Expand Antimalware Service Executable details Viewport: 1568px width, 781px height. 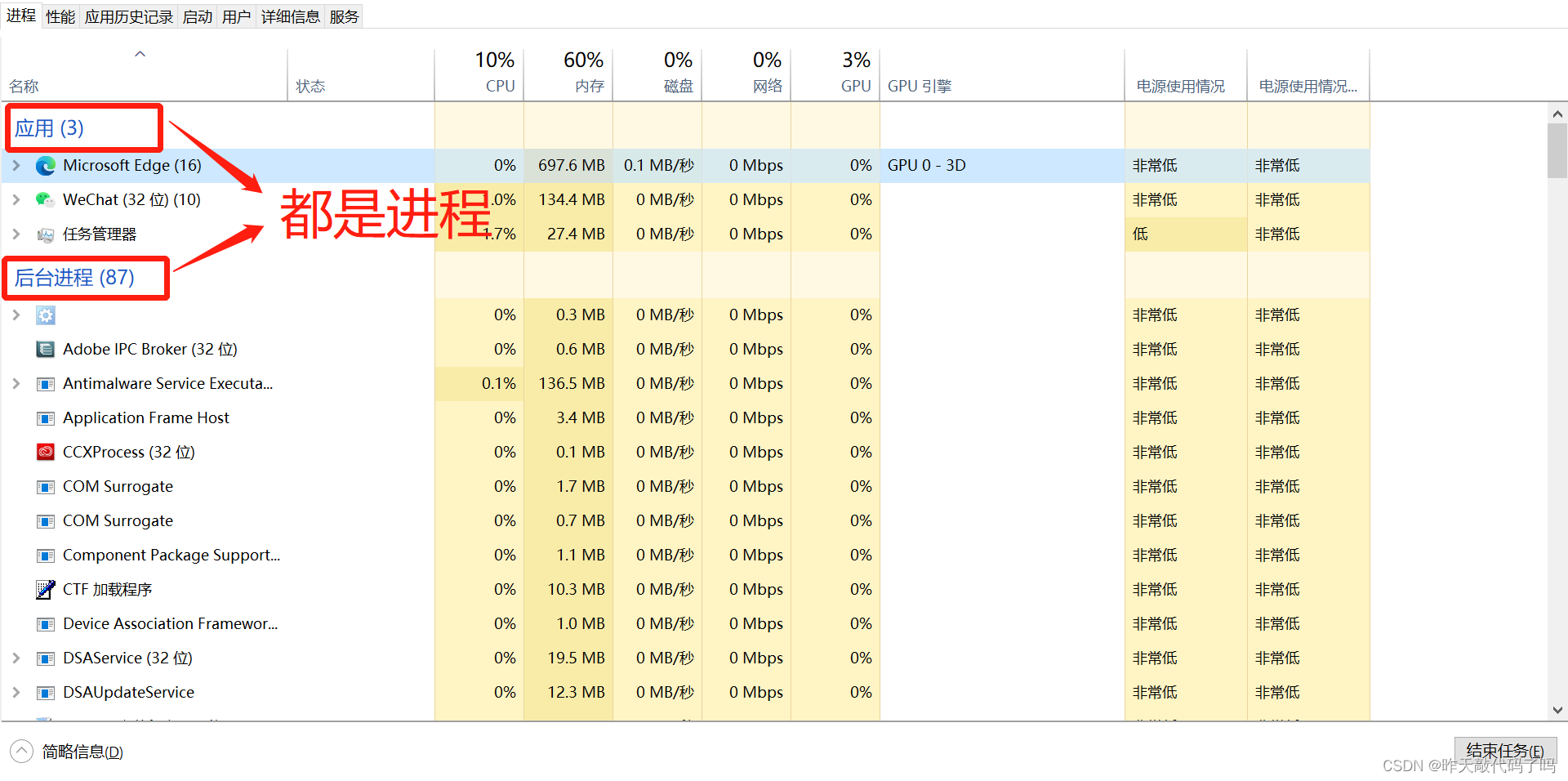click(x=16, y=383)
